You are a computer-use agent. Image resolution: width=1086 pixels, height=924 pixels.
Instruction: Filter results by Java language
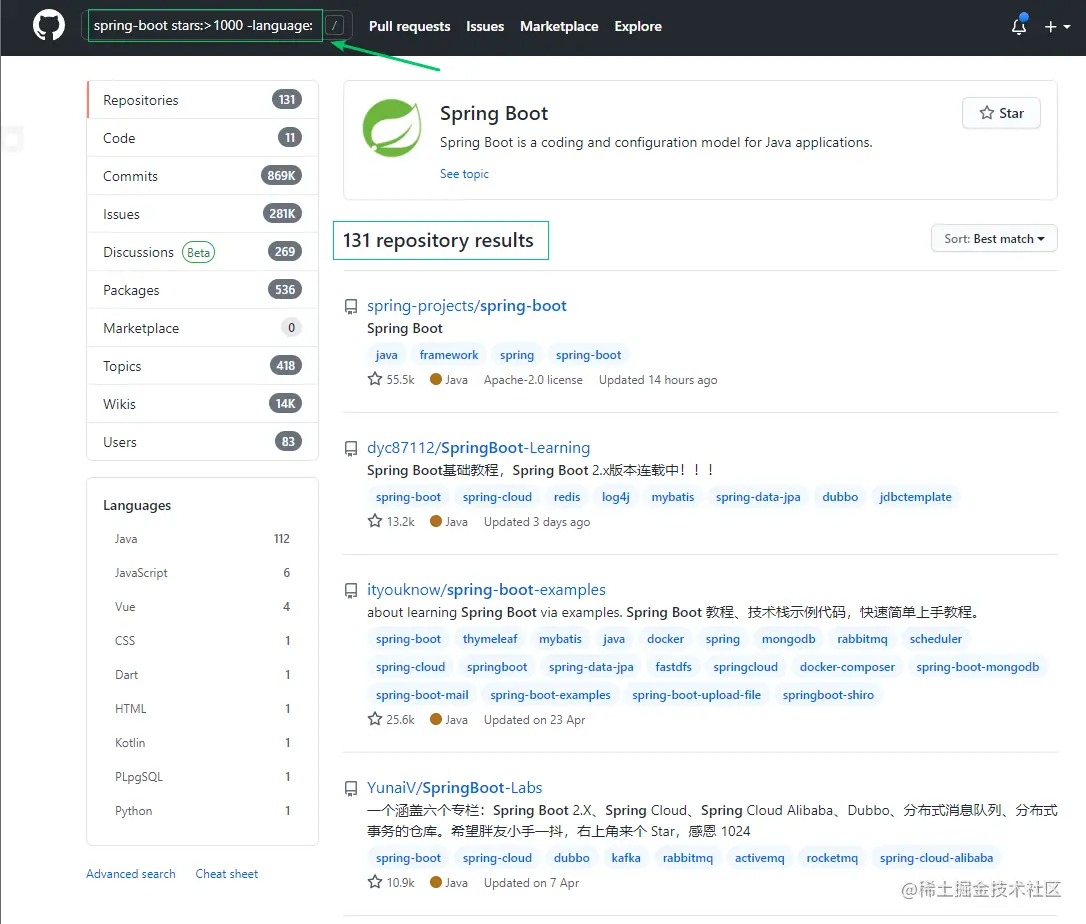pos(202,538)
